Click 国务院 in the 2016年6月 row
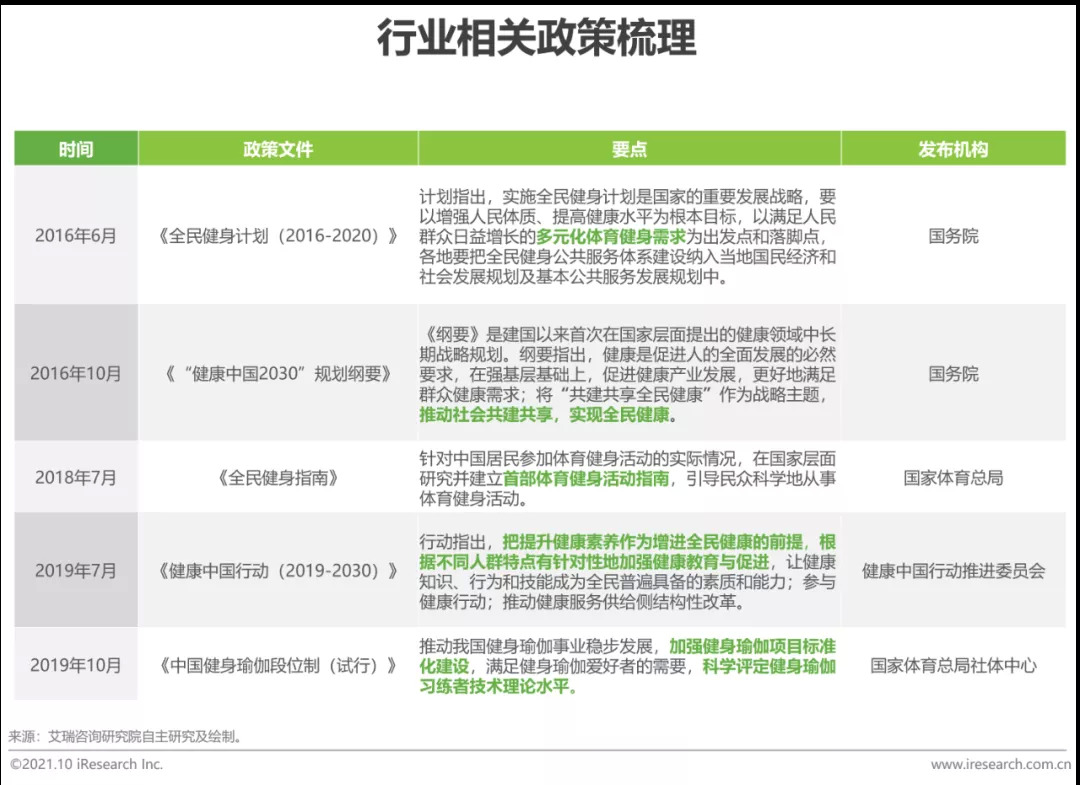The width and height of the screenshot is (1080, 785). tap(953, 236)
